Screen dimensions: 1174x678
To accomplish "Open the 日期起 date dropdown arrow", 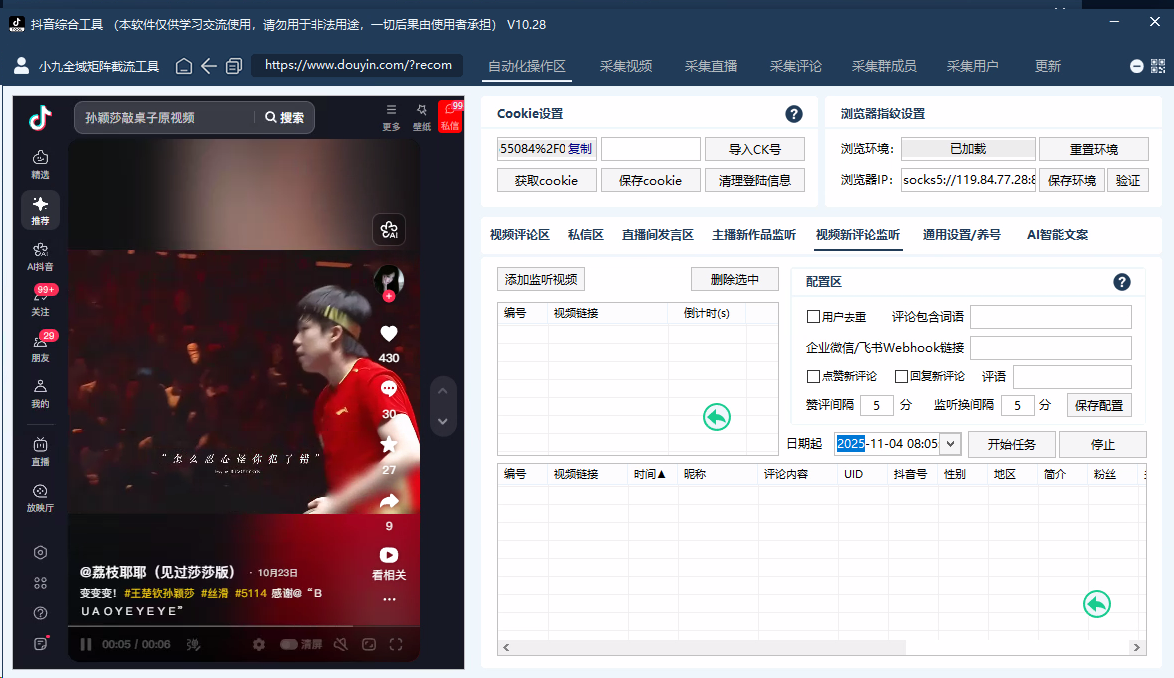I will click(x=950, y=444).
